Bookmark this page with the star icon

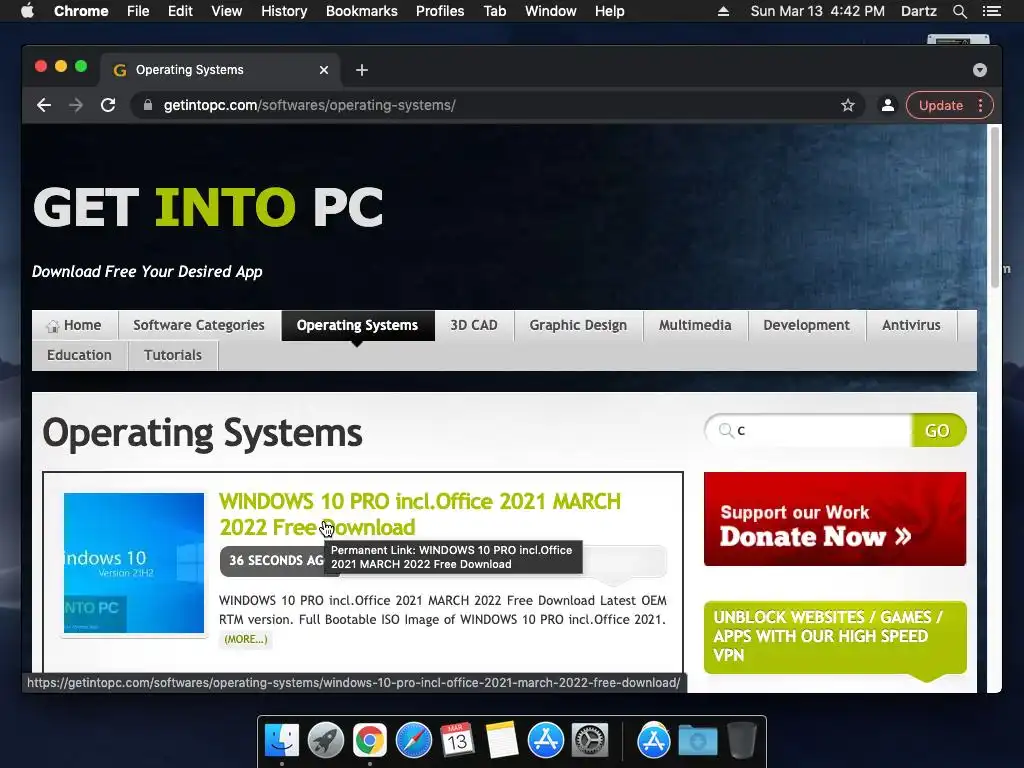848,105
